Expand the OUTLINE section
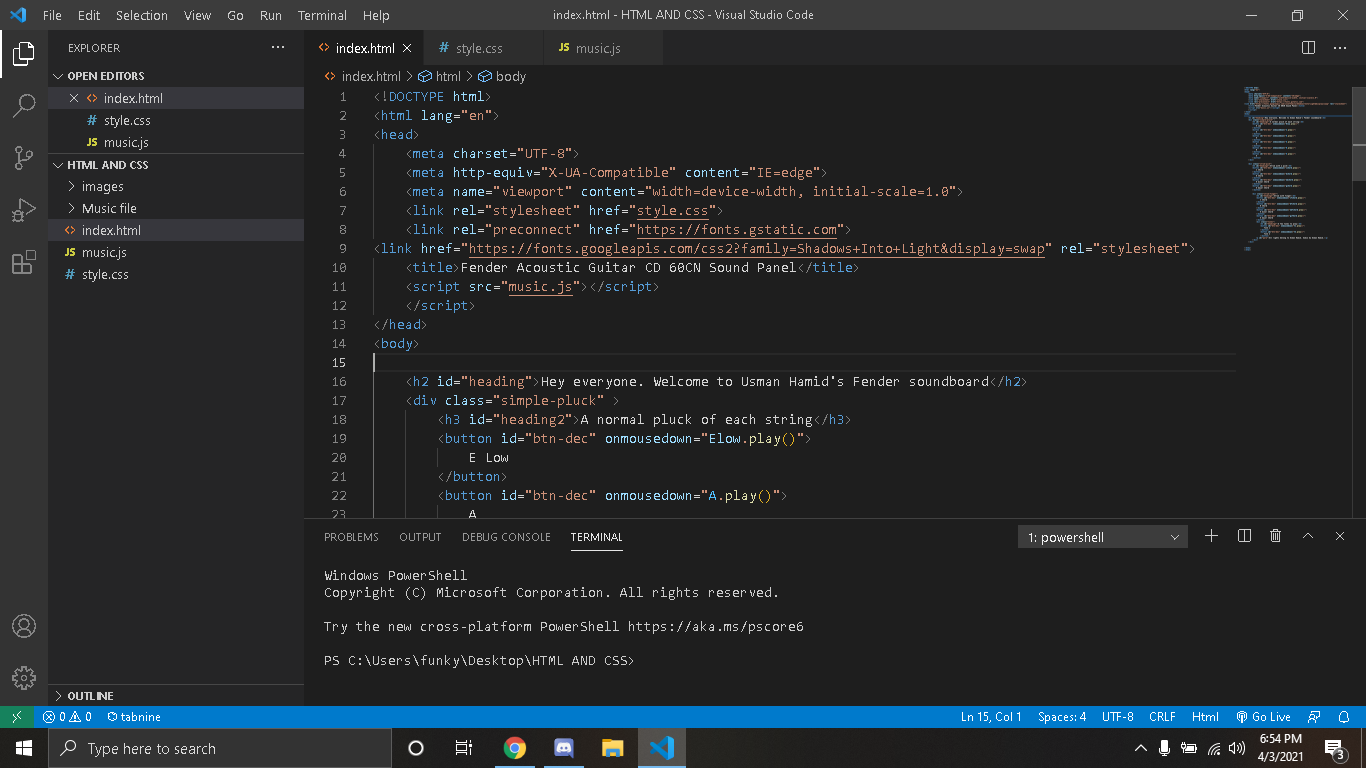This screenshot has height=768, width=1366. click(x=90, y=696)
